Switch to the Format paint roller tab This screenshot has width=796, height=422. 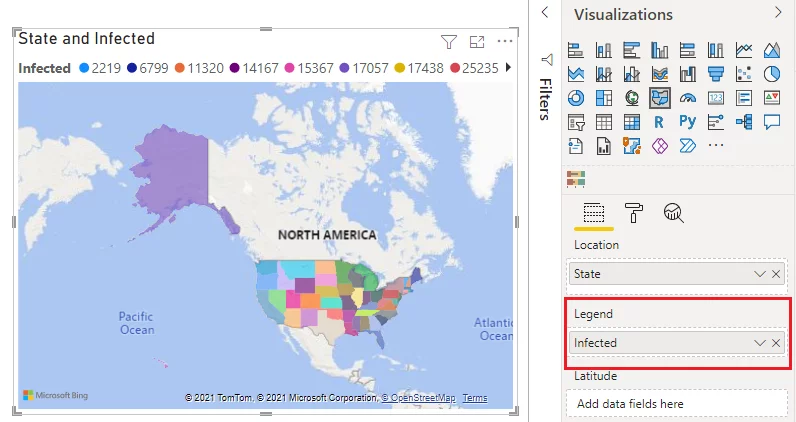pos(634,212)
